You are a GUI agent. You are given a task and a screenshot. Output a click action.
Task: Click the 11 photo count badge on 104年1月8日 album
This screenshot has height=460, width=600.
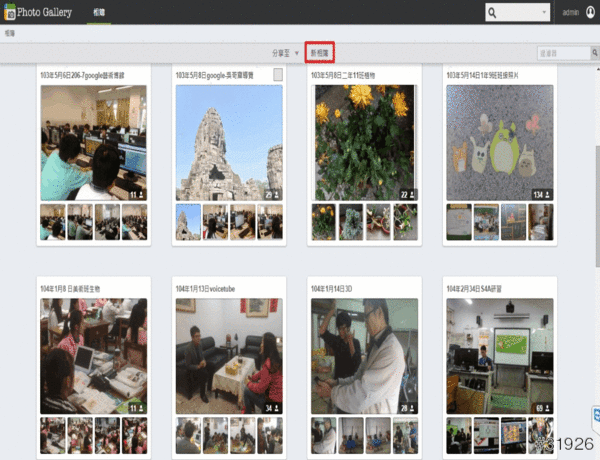136,408
